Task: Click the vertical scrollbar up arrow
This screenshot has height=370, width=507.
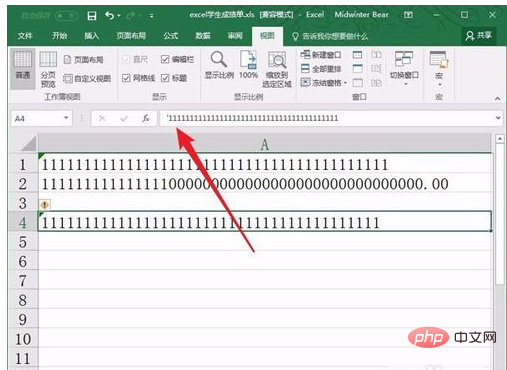Action: [x=499, y=138]
